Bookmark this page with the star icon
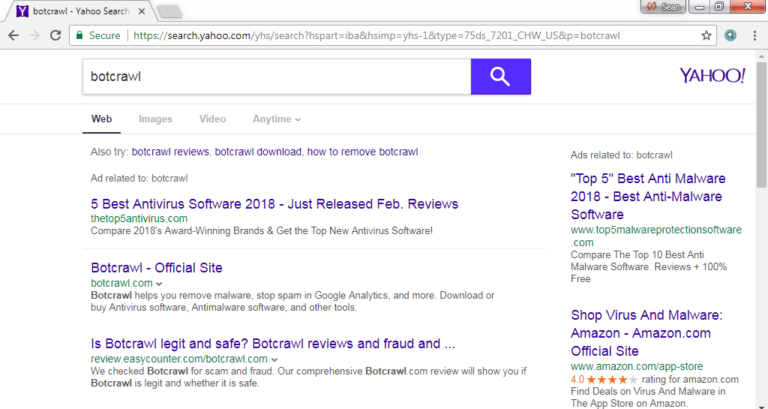 [x=706, y=35]
